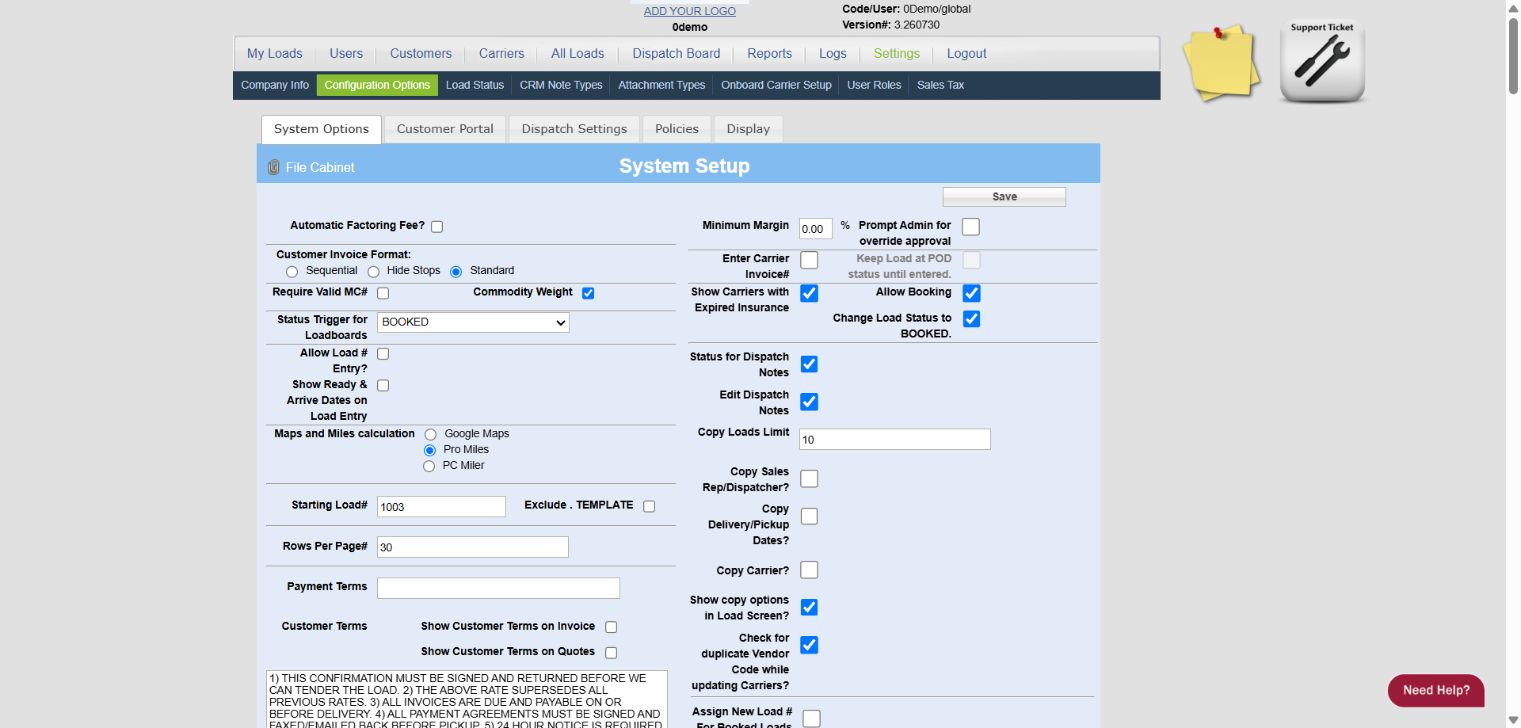
Task: Open Reports menu
Action: coord(769,54)
